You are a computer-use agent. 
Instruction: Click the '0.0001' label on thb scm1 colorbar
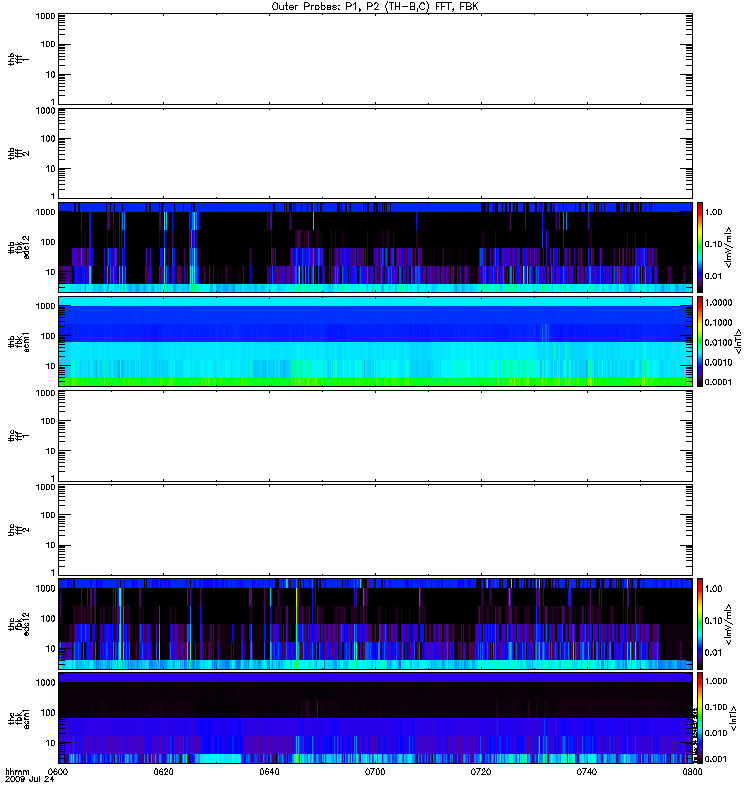point(718,382)
